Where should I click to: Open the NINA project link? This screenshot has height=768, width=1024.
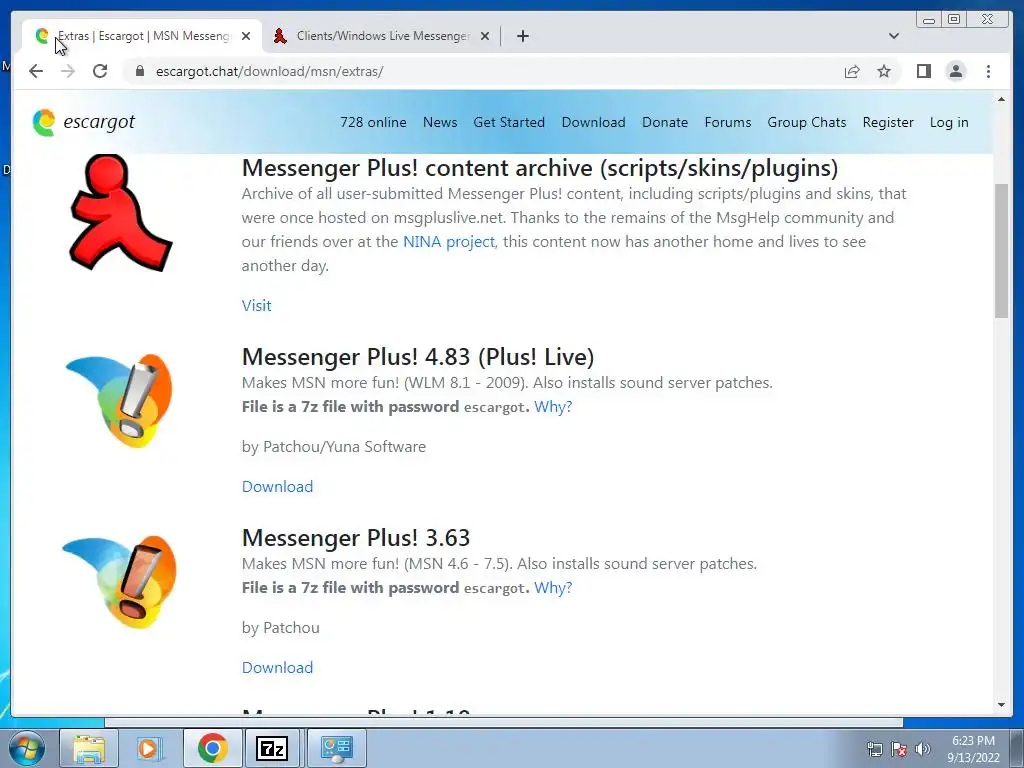click(449, 242)
